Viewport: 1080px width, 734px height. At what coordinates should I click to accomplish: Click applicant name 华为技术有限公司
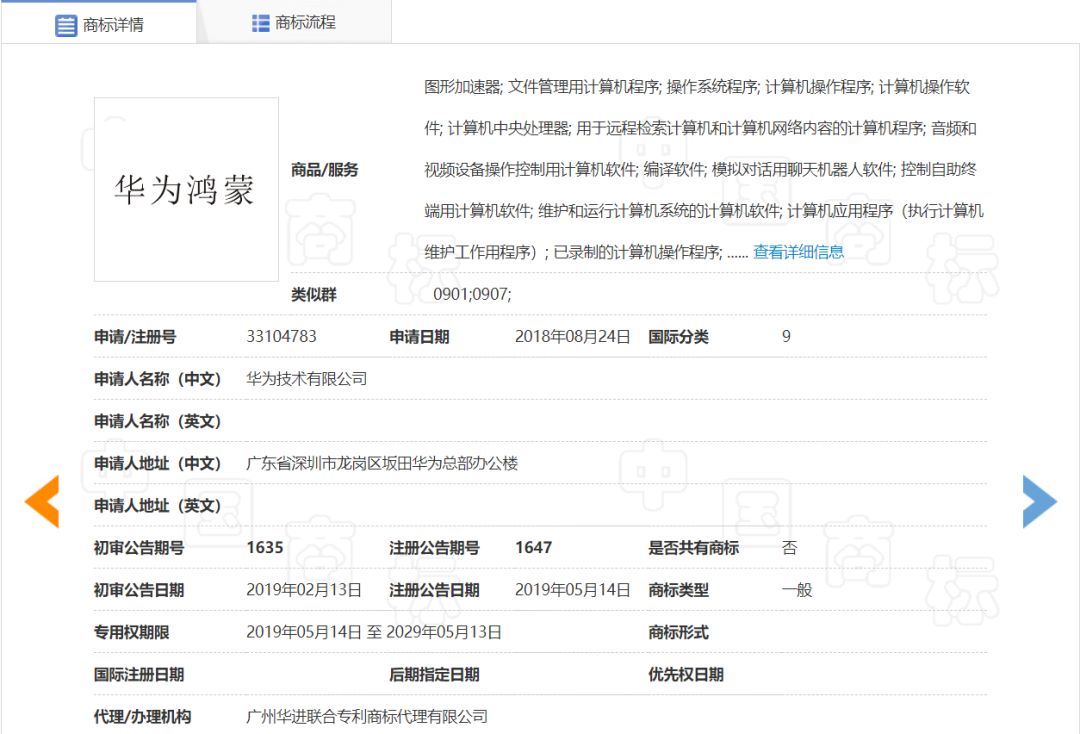[x=307, y=379]
